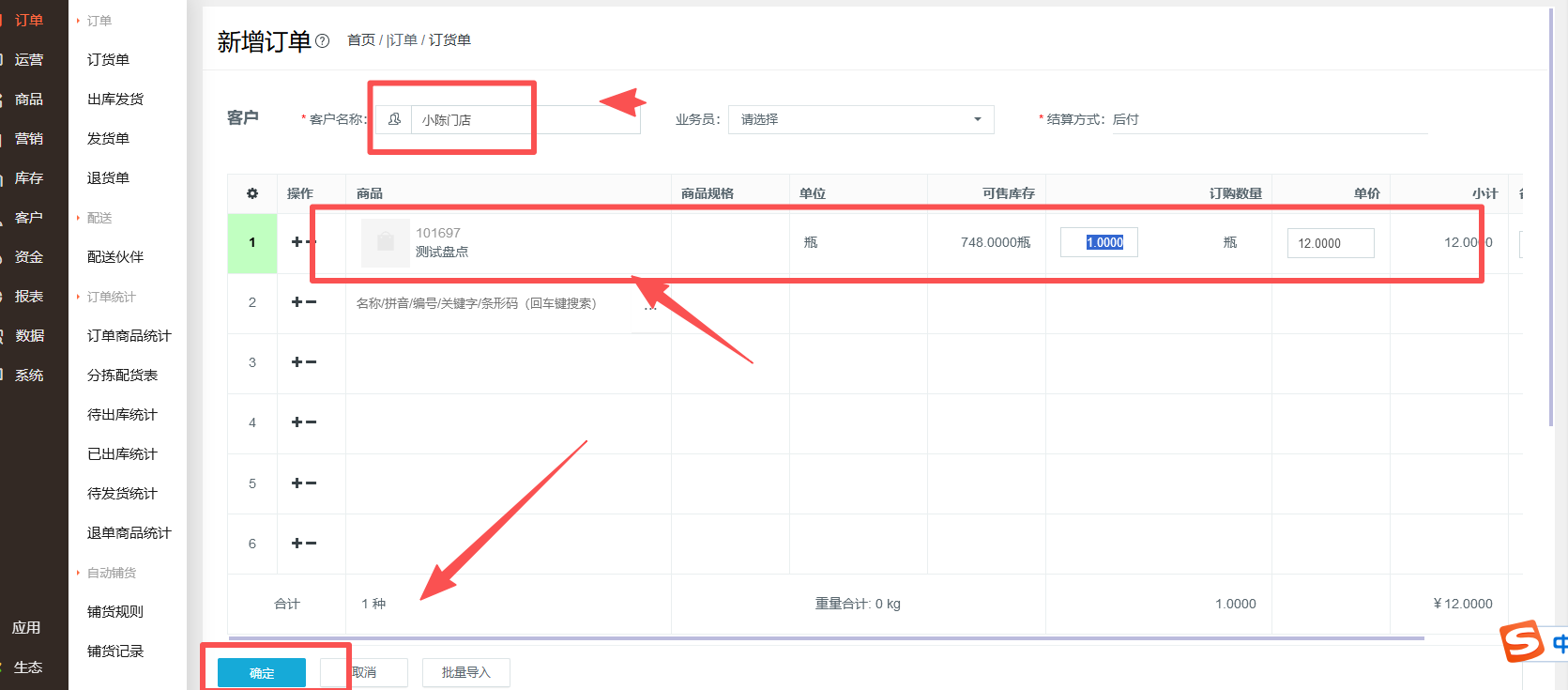Open the table column settings gear
Image resolution: width=1568 pixels, height=690 pixels.
pyautogui.click(x=252, y=193)
